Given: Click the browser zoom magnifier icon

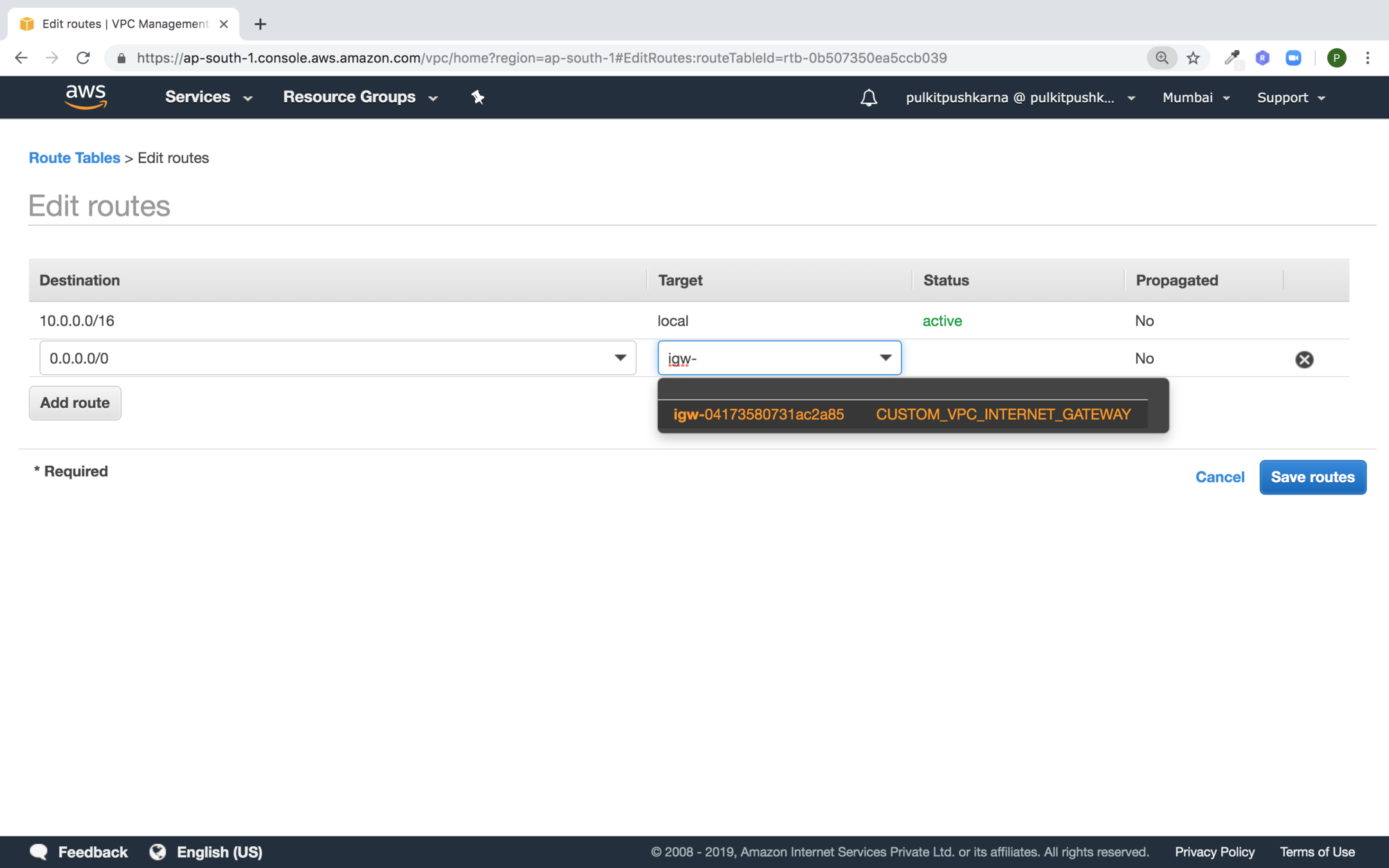Looking at the screenshot, I should click(1161, 58).
